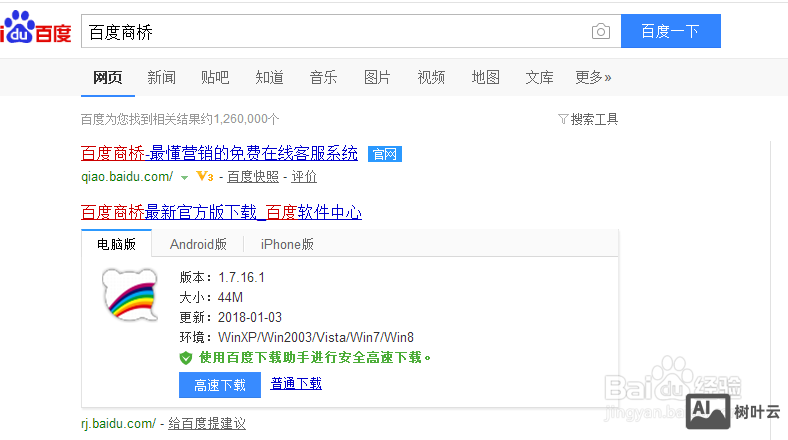Open 百度商桥最新官方版下载 result title
Screen dimensions: 788x440
[x=221, y=212]
